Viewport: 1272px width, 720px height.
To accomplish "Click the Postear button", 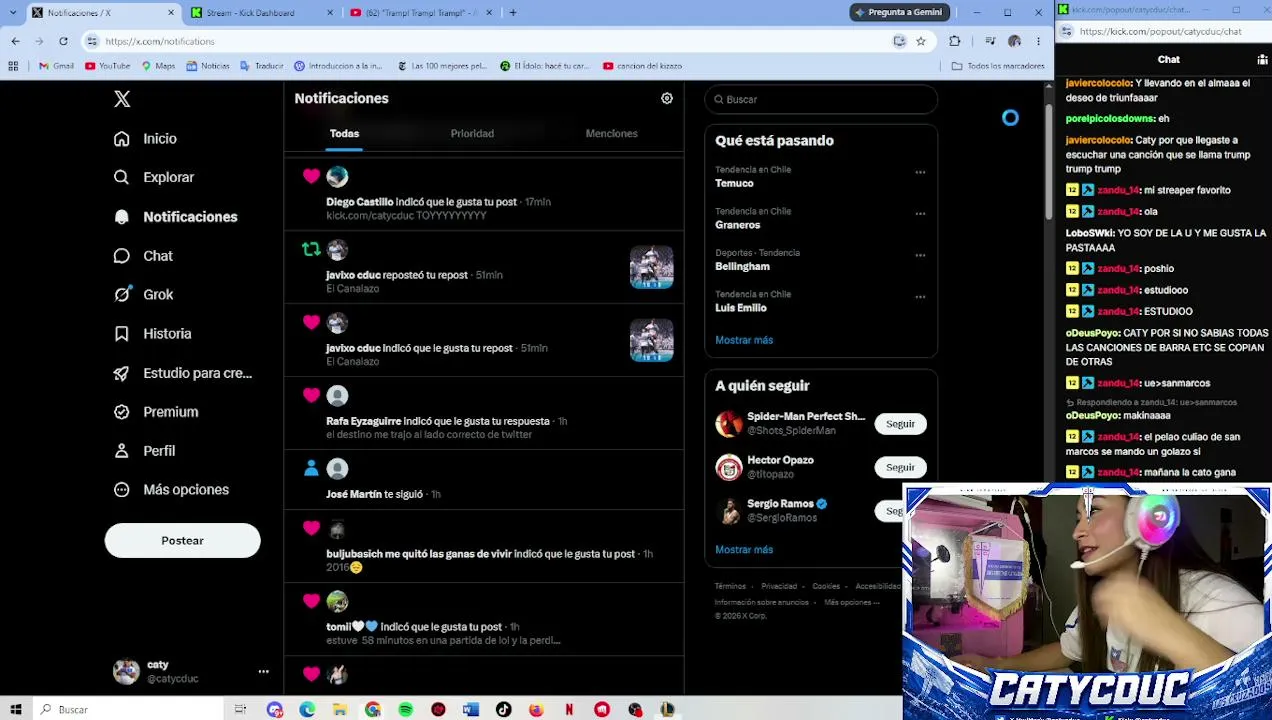I will click(x=182, y=541).
